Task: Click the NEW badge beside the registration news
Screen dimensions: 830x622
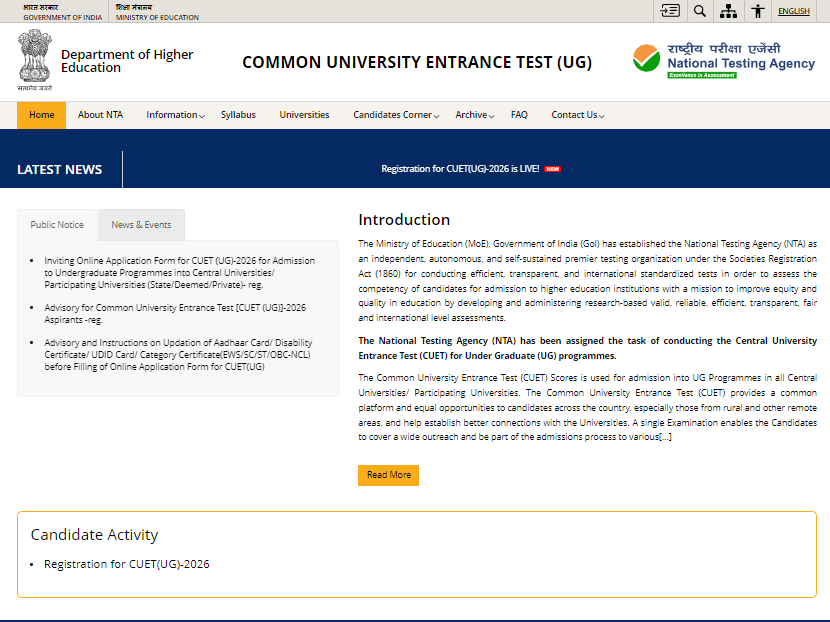Action: (x=552, y=168)
